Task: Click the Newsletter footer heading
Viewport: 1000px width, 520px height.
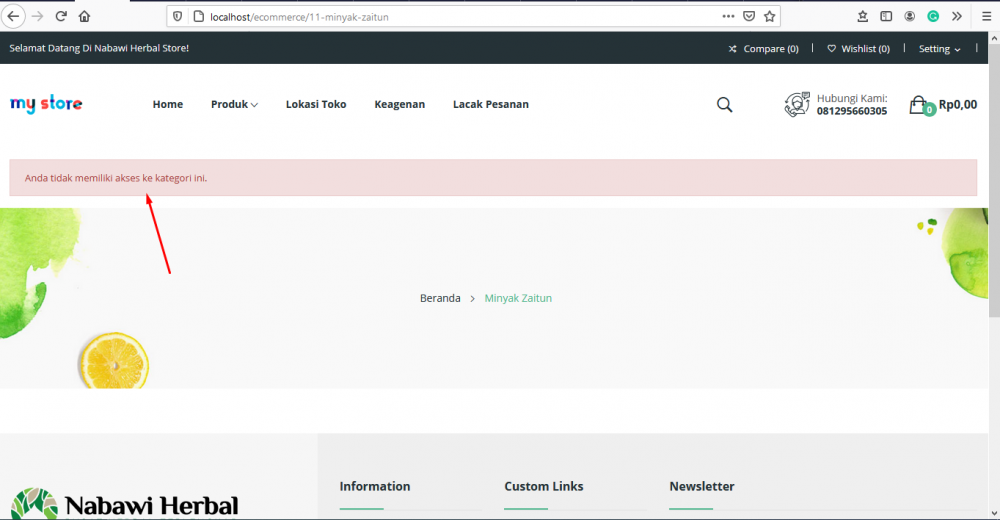Action: pyautogui.click(x=702, y=486)
